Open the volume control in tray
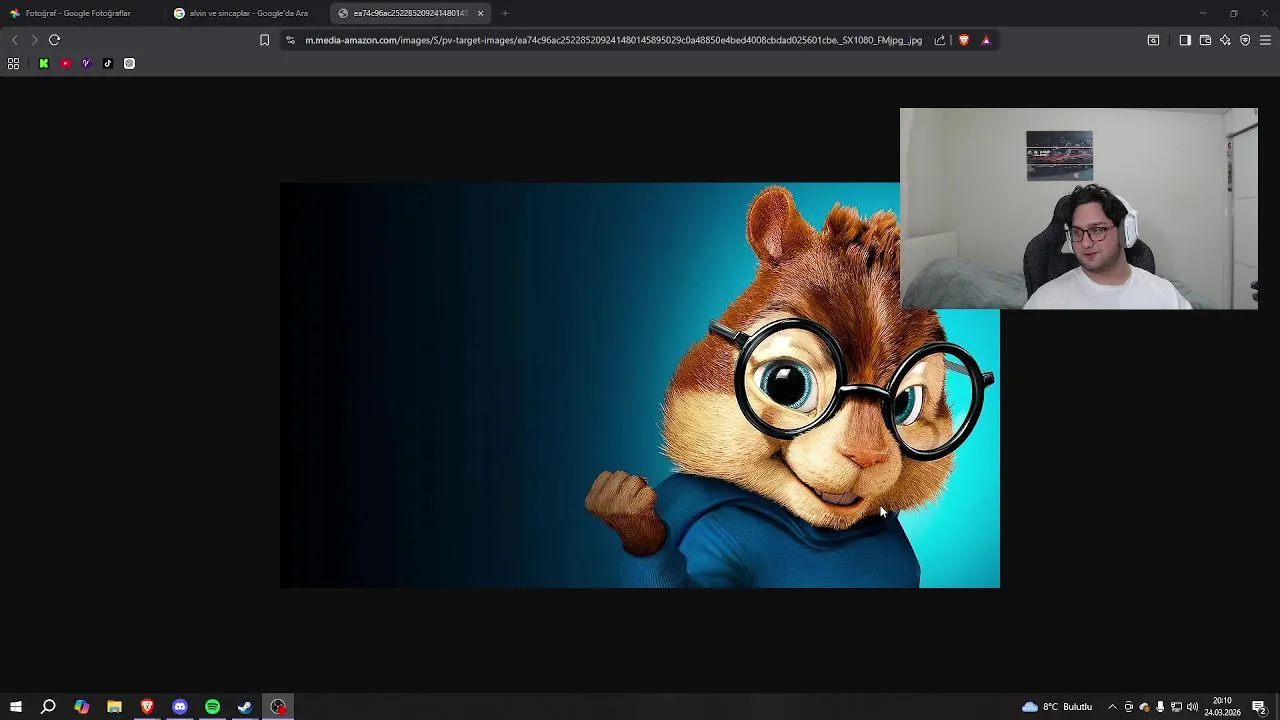This screenshot has height=720, width=1280. [1192, 707]
